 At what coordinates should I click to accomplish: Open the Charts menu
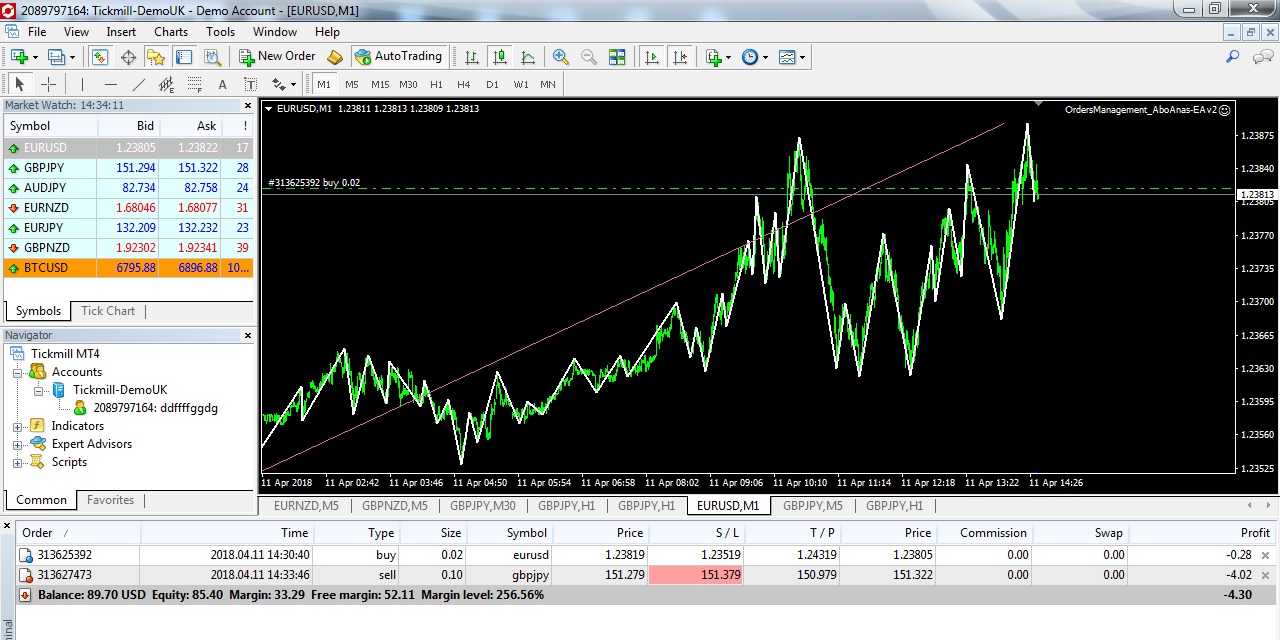(171, 32)
